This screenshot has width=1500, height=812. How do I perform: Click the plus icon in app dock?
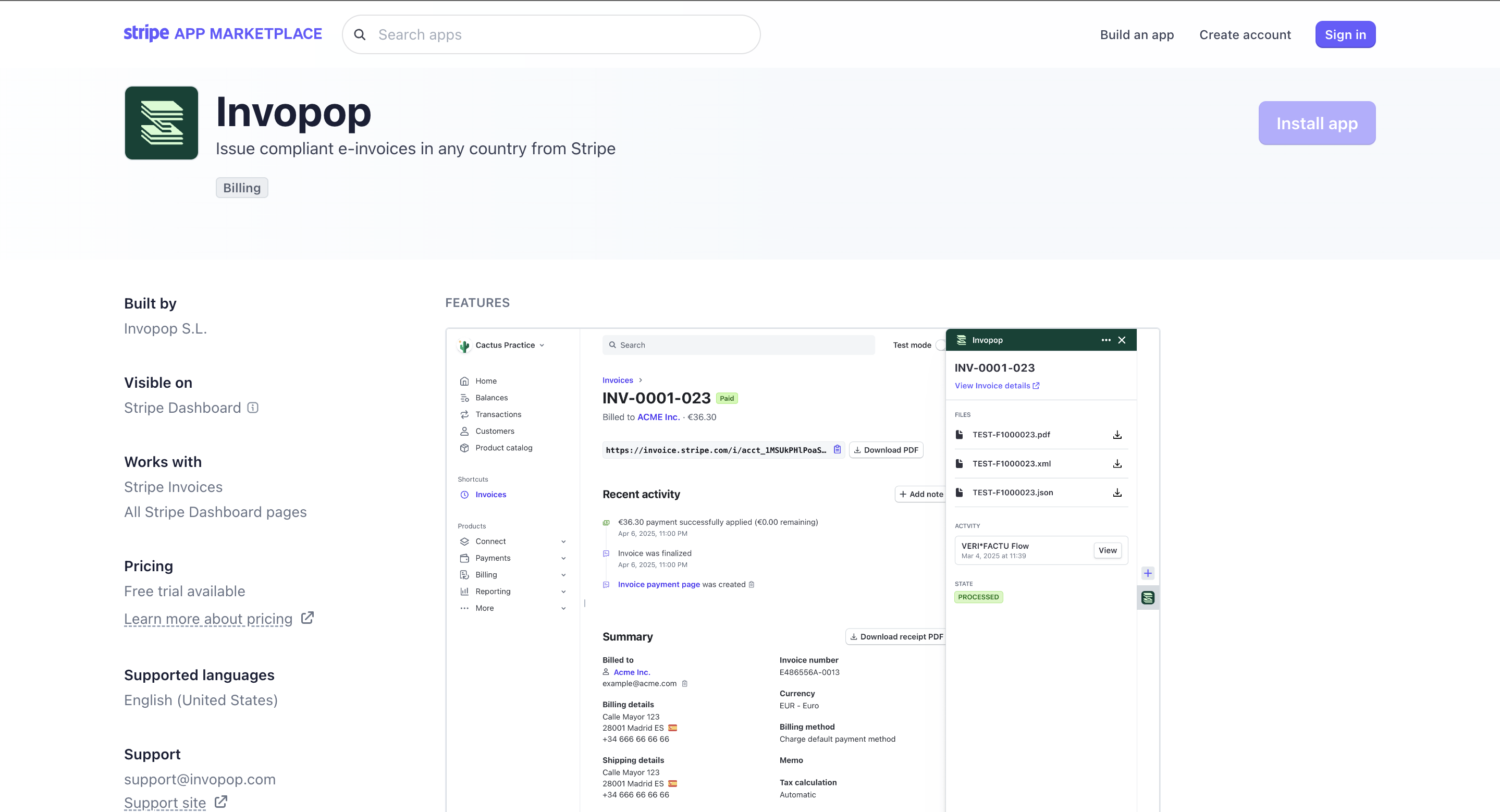(1147, 573)
